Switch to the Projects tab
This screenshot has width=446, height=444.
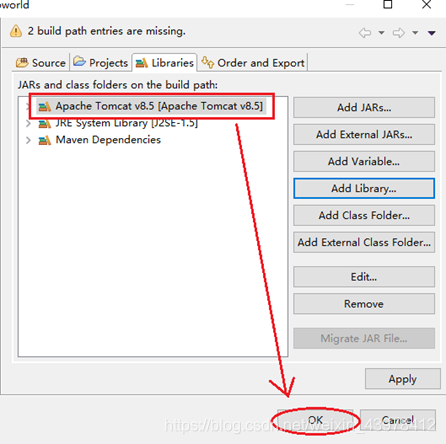coord(101,63)
